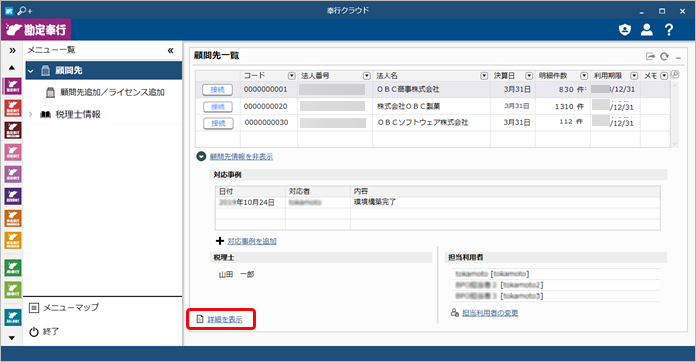
Task: Click tax accountant name 山田 一郎
Action: 236,275
